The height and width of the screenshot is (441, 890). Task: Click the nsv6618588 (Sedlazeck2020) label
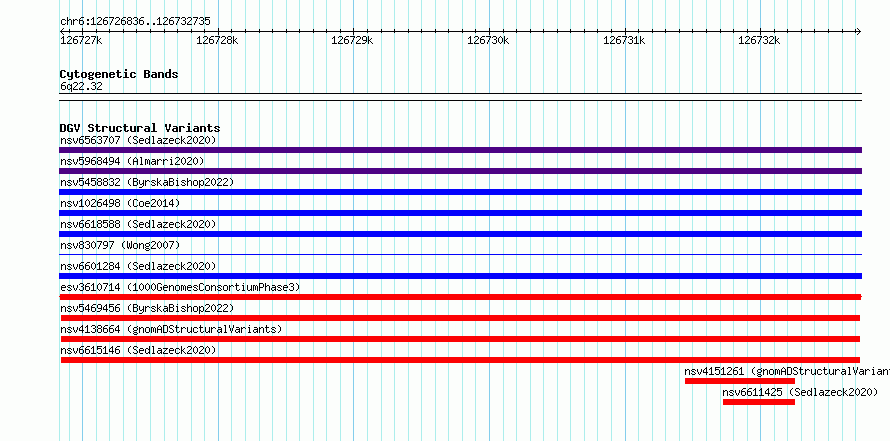[138, 224]
